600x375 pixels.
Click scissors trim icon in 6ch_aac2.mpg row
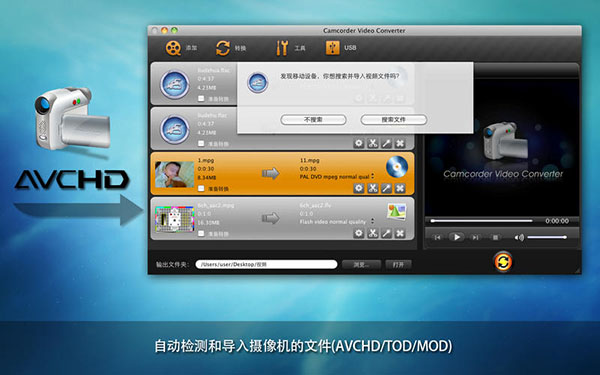tap(372, 233)
